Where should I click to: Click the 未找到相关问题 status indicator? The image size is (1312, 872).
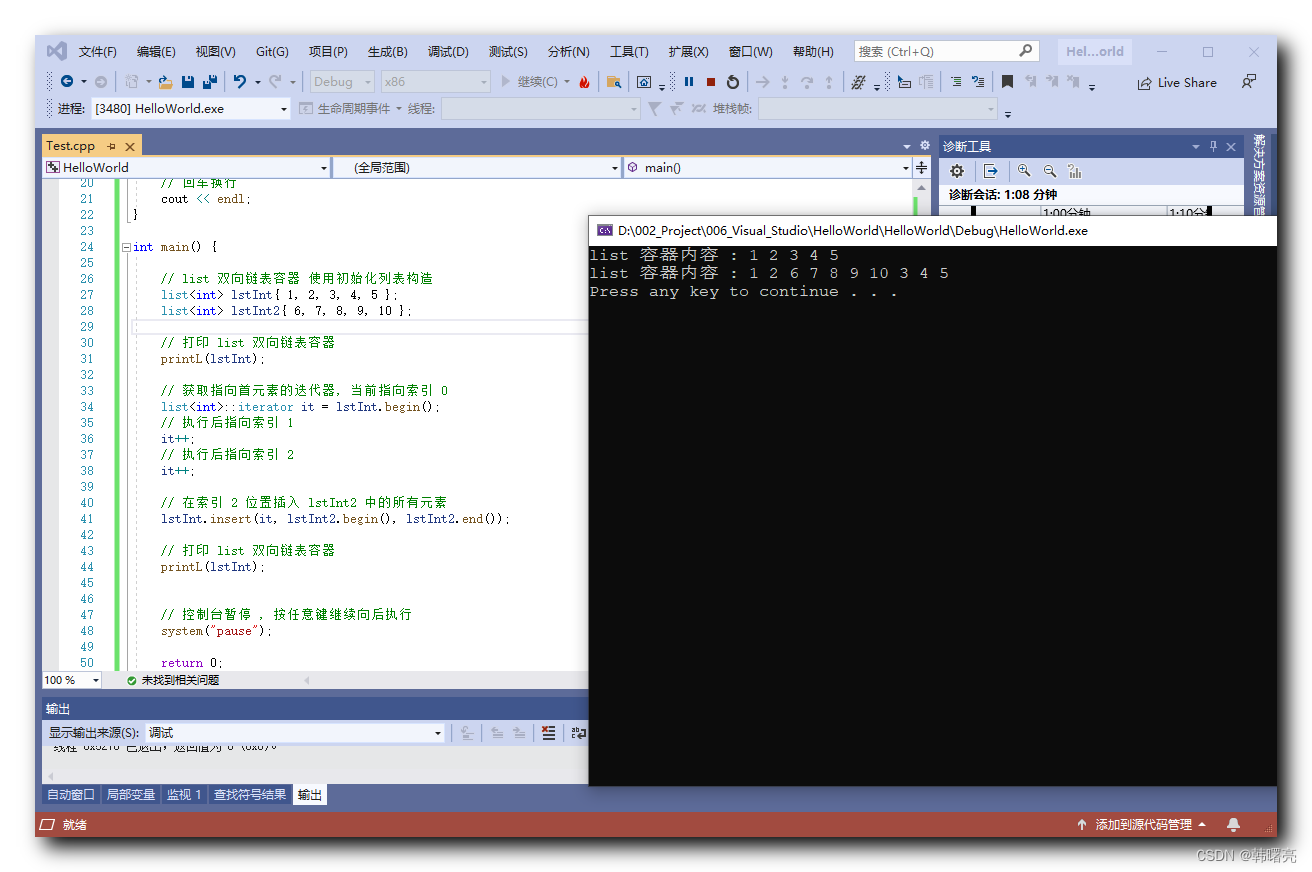point(173,680)
